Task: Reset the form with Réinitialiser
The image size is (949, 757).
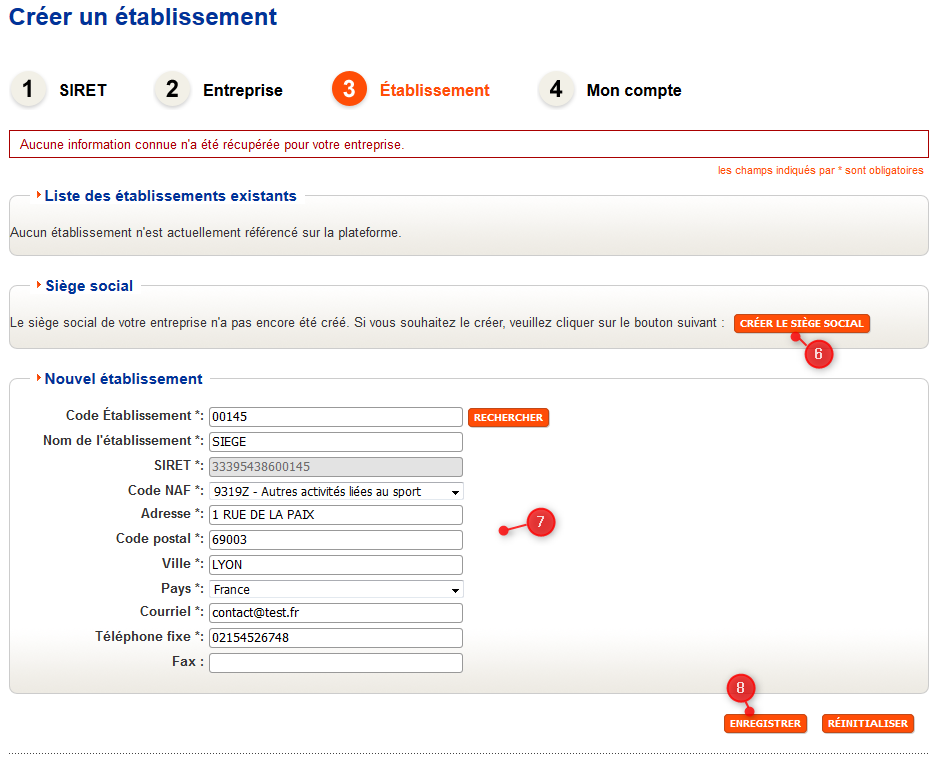Action: coord(867,724)
